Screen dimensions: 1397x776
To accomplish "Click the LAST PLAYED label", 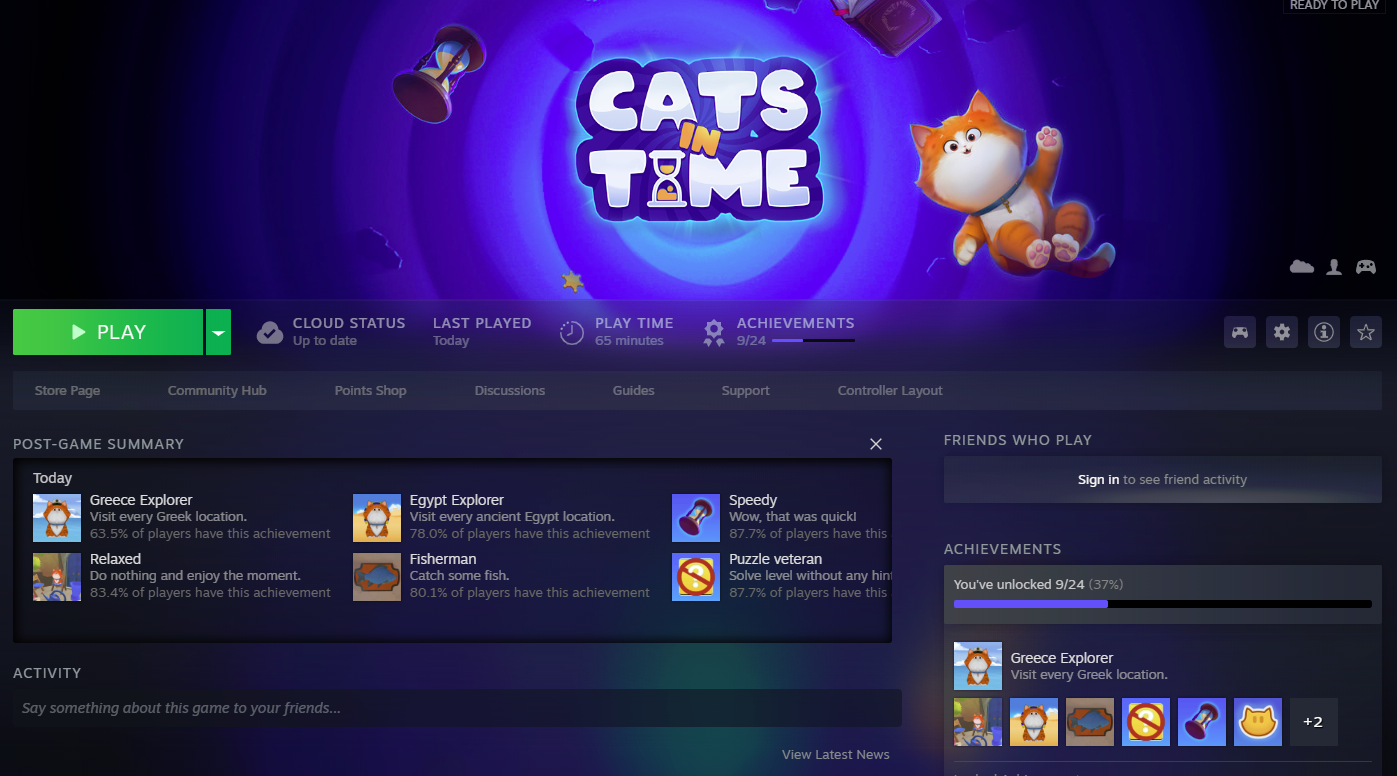I will coord(482,323).
